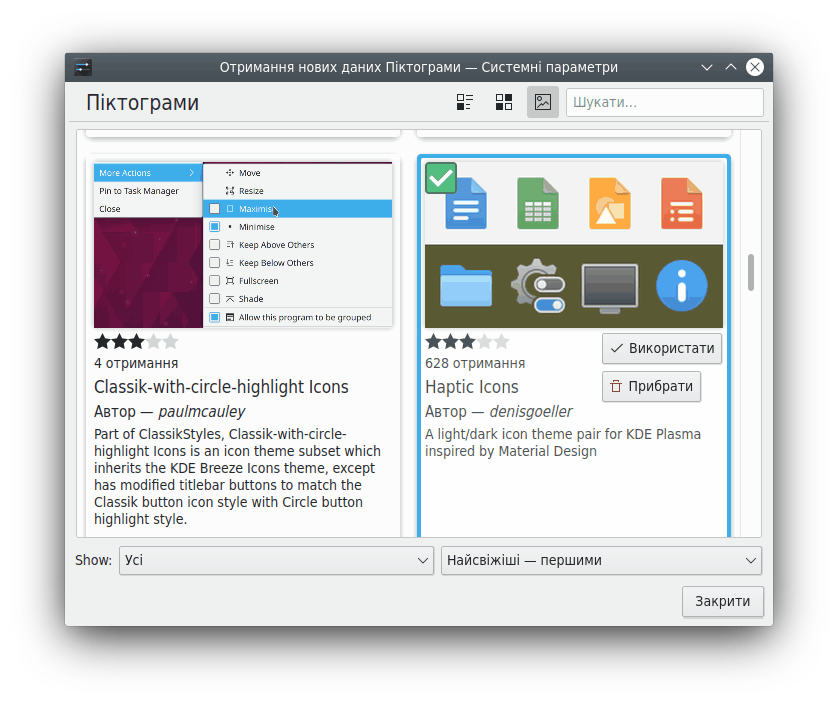Open the Show filter dropdown
Screen dimensions: 838x703
[x=275, y=561]
